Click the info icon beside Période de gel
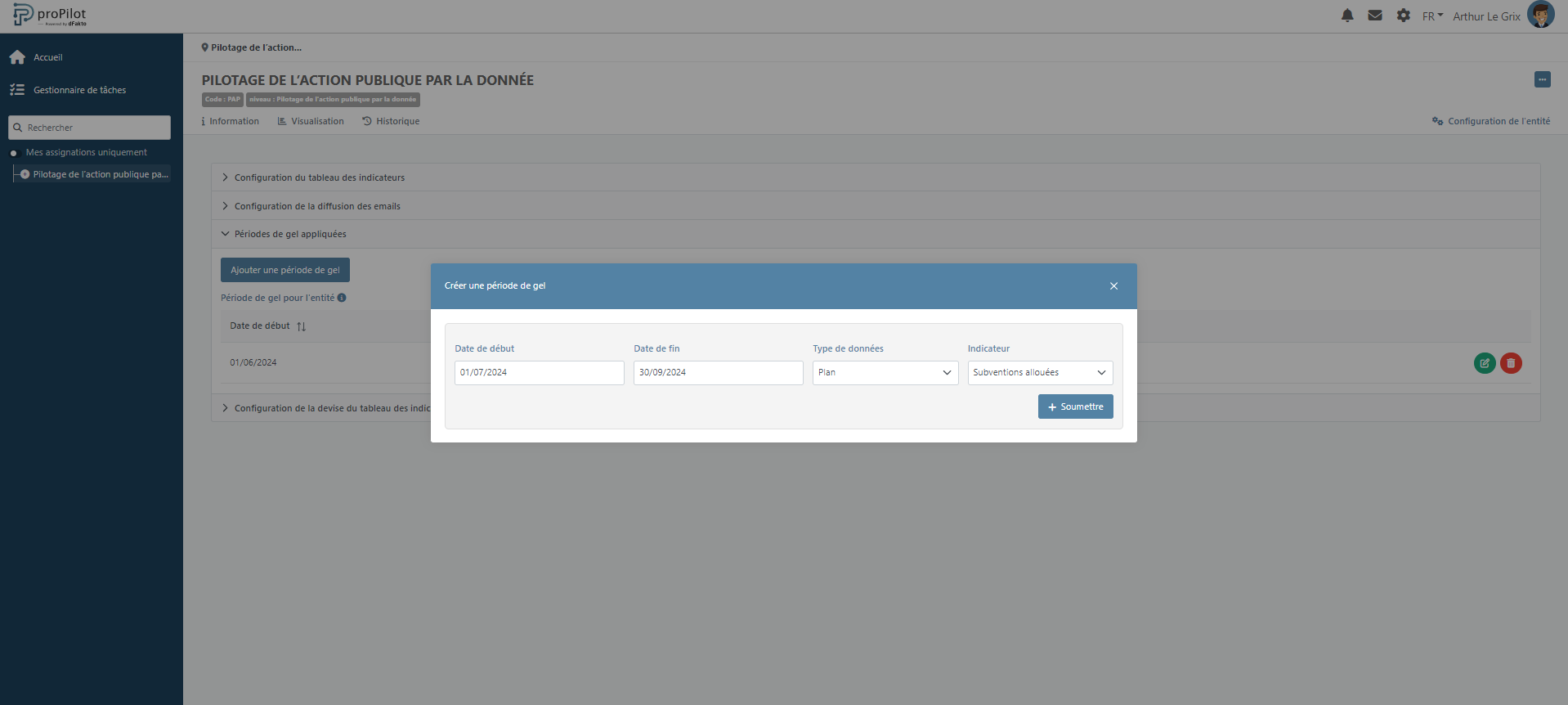Image resolution: width=1568 pixels, height=705 pixels. 342,298
